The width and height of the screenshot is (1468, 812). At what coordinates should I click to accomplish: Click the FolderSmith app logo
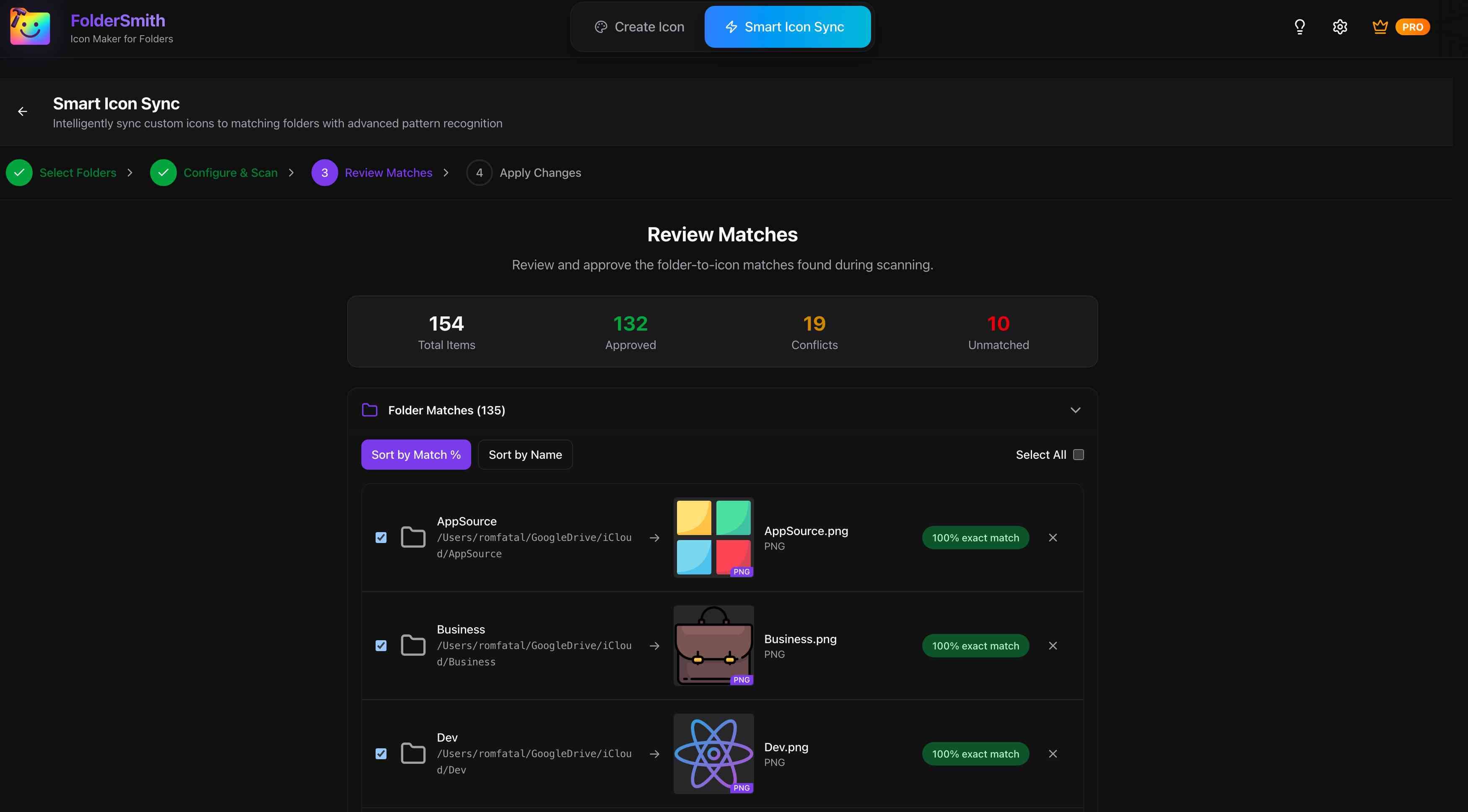[x=30, y=27]
